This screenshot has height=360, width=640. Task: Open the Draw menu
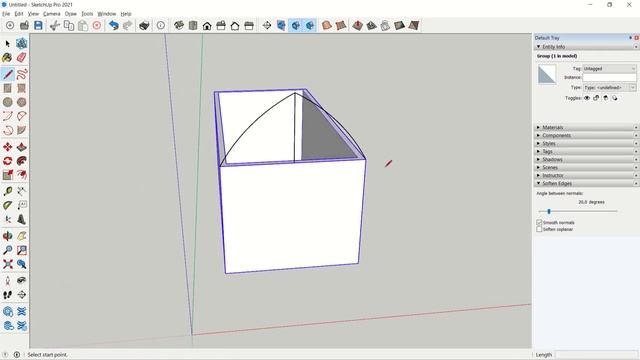pos(71,14)
